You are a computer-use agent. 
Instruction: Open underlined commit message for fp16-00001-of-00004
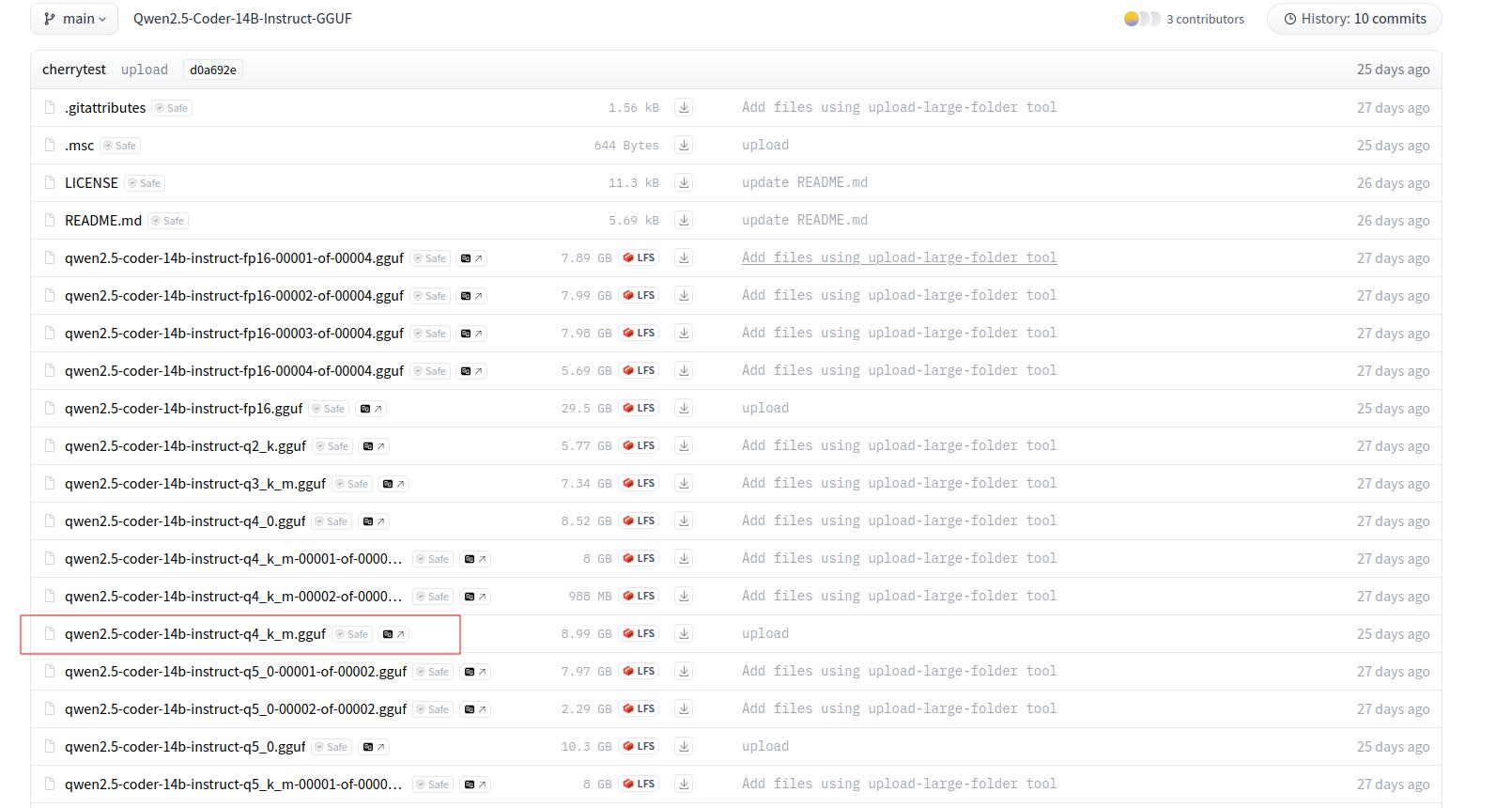(x=899, y=257)
